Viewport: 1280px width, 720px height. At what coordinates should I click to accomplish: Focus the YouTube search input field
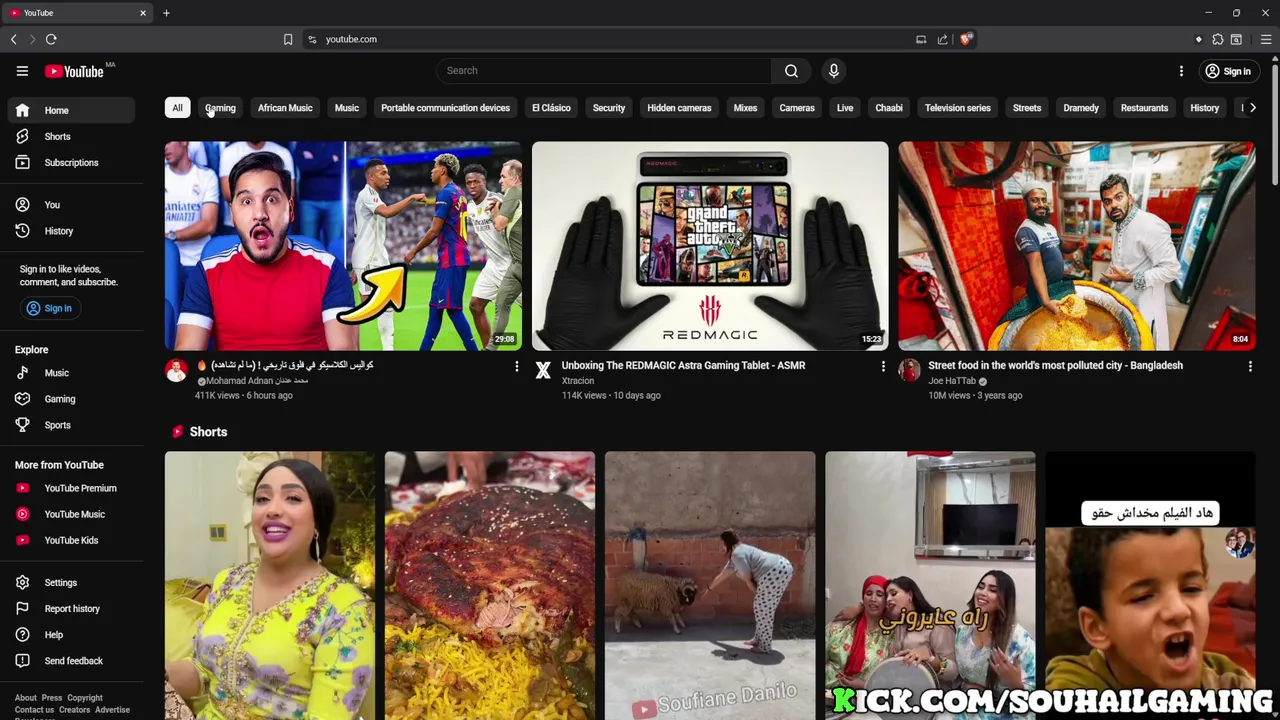pyautogui.click(x=604, y=71)
